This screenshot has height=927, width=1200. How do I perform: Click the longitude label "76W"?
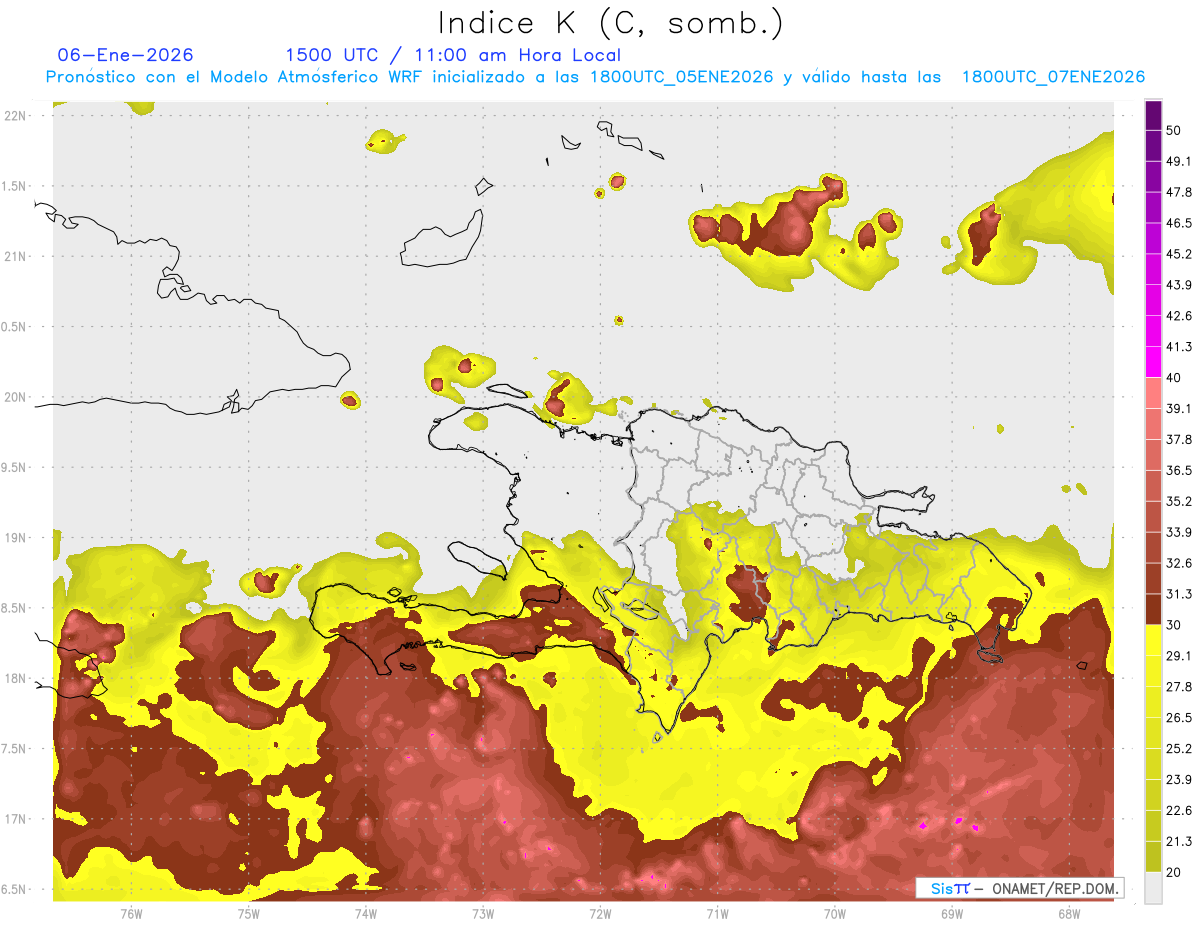(x=131, y=914)
